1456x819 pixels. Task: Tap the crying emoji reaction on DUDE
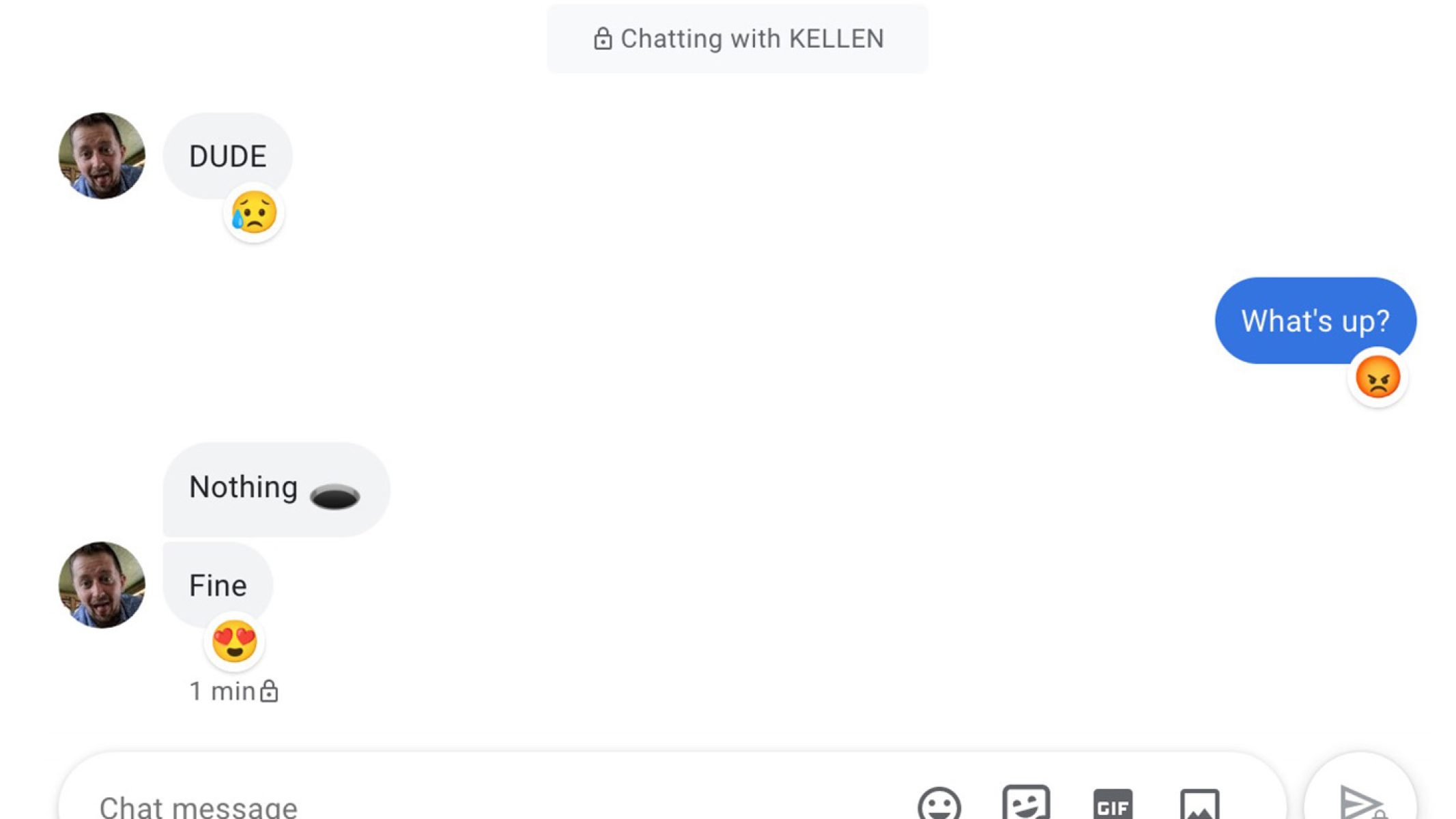pos(254,213)
